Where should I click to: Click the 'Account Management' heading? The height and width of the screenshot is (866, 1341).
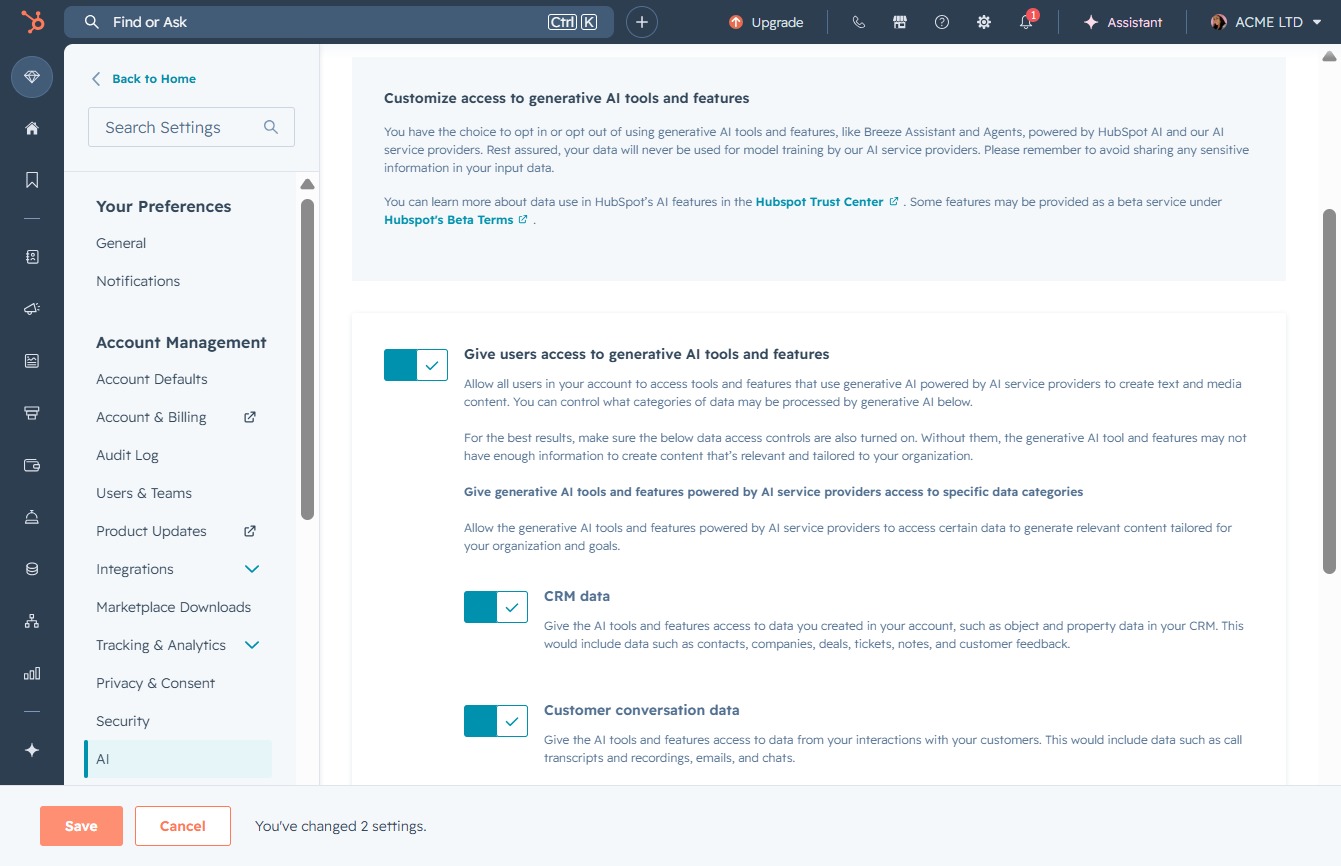[x=181, y=342]
